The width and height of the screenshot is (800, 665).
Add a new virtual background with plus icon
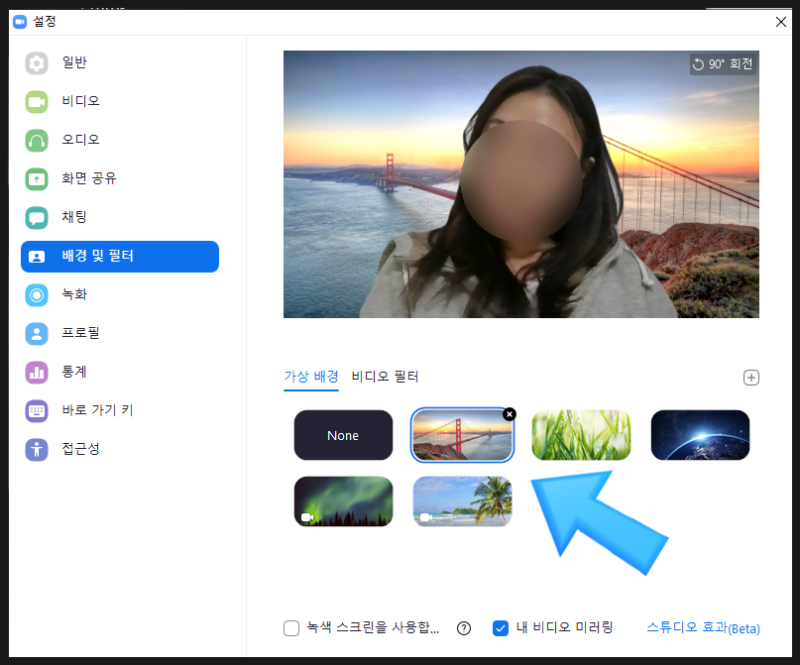click(751, 378)
